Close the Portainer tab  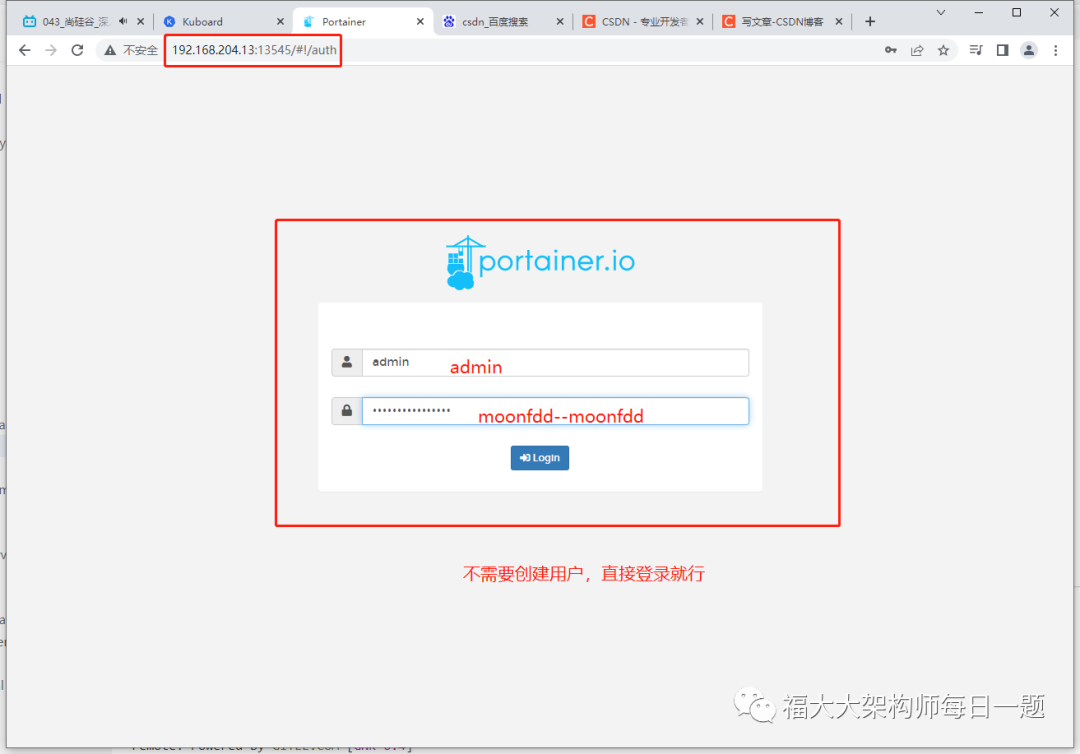pos(420,22)
